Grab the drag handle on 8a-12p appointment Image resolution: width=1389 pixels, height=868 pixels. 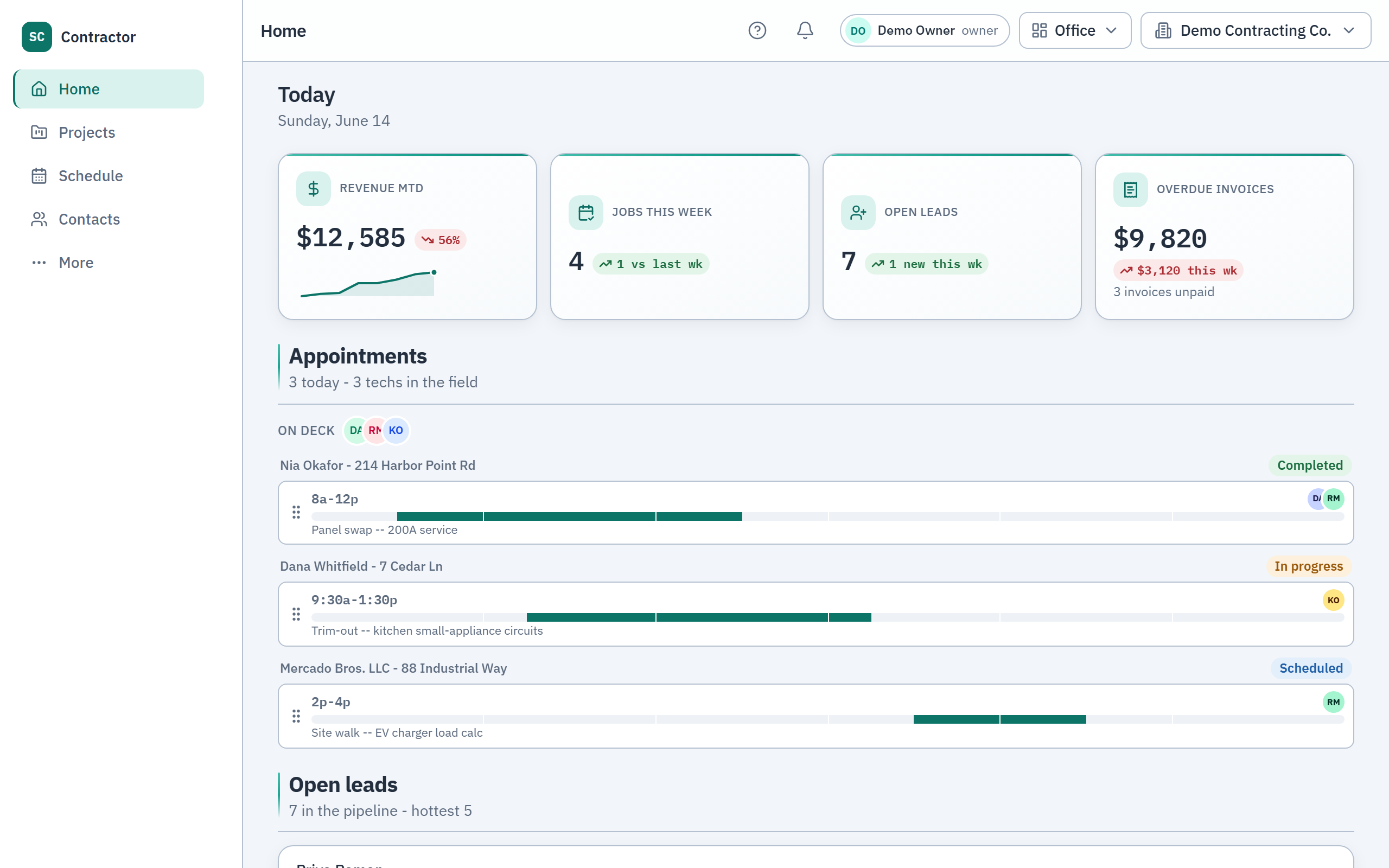tap(296, 512)
